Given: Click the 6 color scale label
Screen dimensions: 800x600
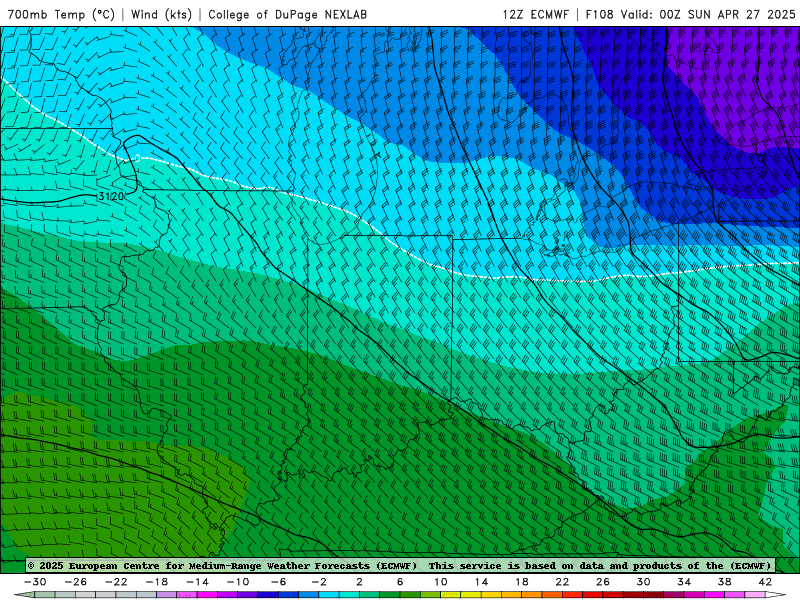Looking at the screenshot, I should click(x=400, y=582).
